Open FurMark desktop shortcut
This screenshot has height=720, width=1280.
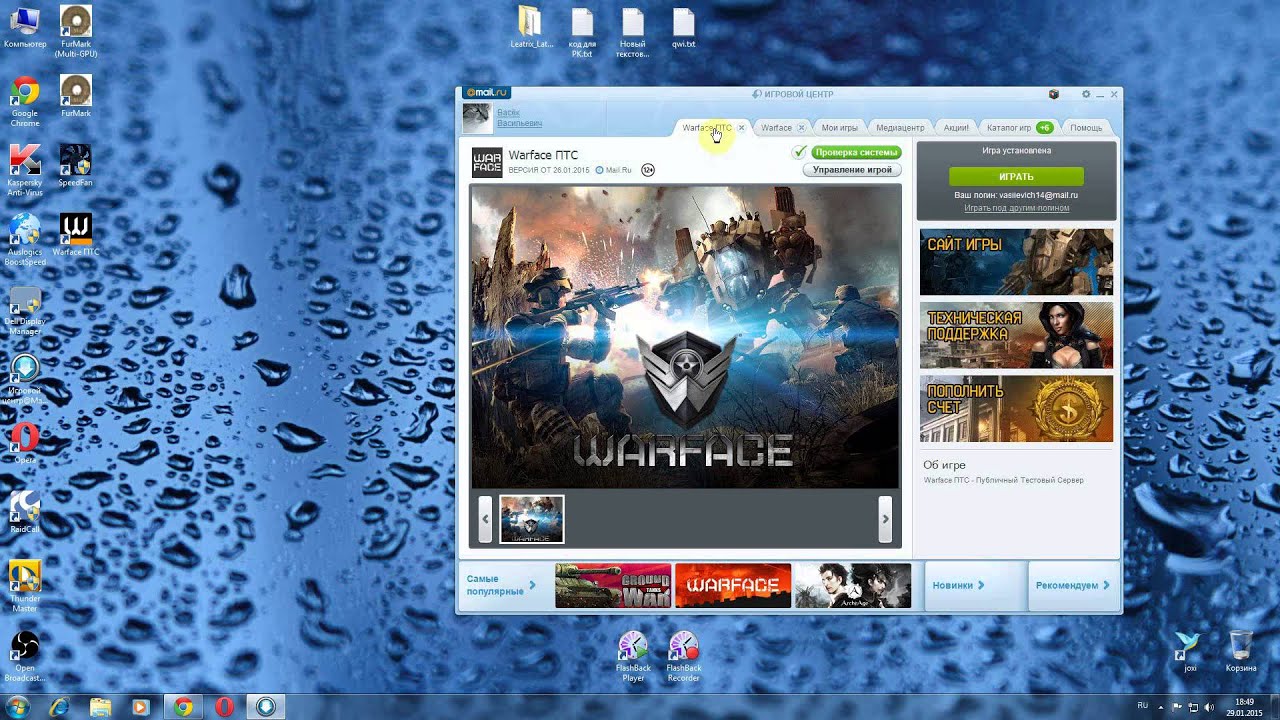pyautogui.click(x=76, y=96)
